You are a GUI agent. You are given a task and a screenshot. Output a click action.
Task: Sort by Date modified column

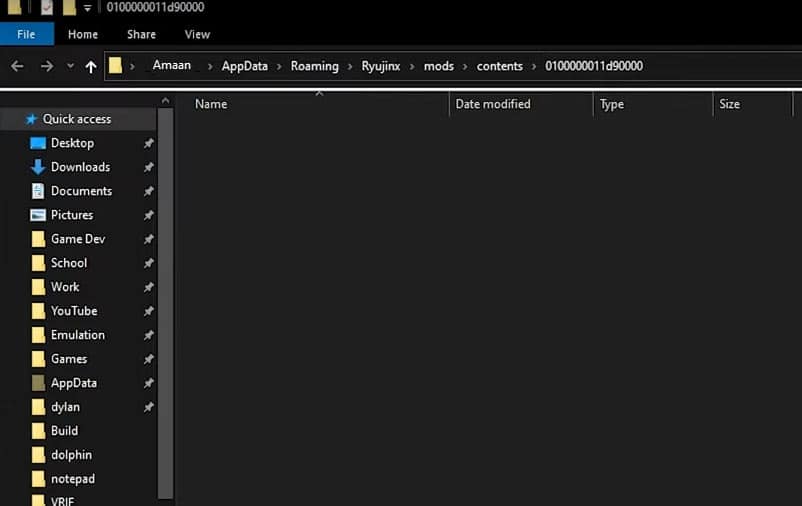(492, 104)
